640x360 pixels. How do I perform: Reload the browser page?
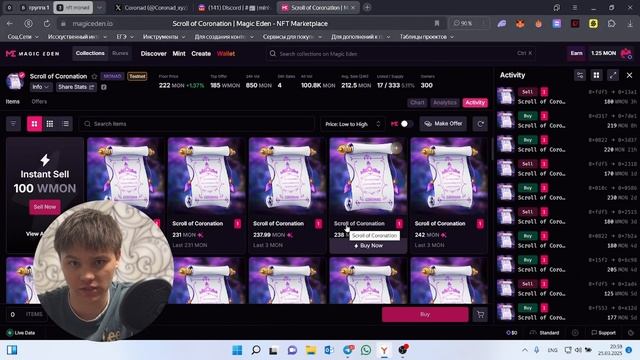pyautogui.click(x=47, y=24)
